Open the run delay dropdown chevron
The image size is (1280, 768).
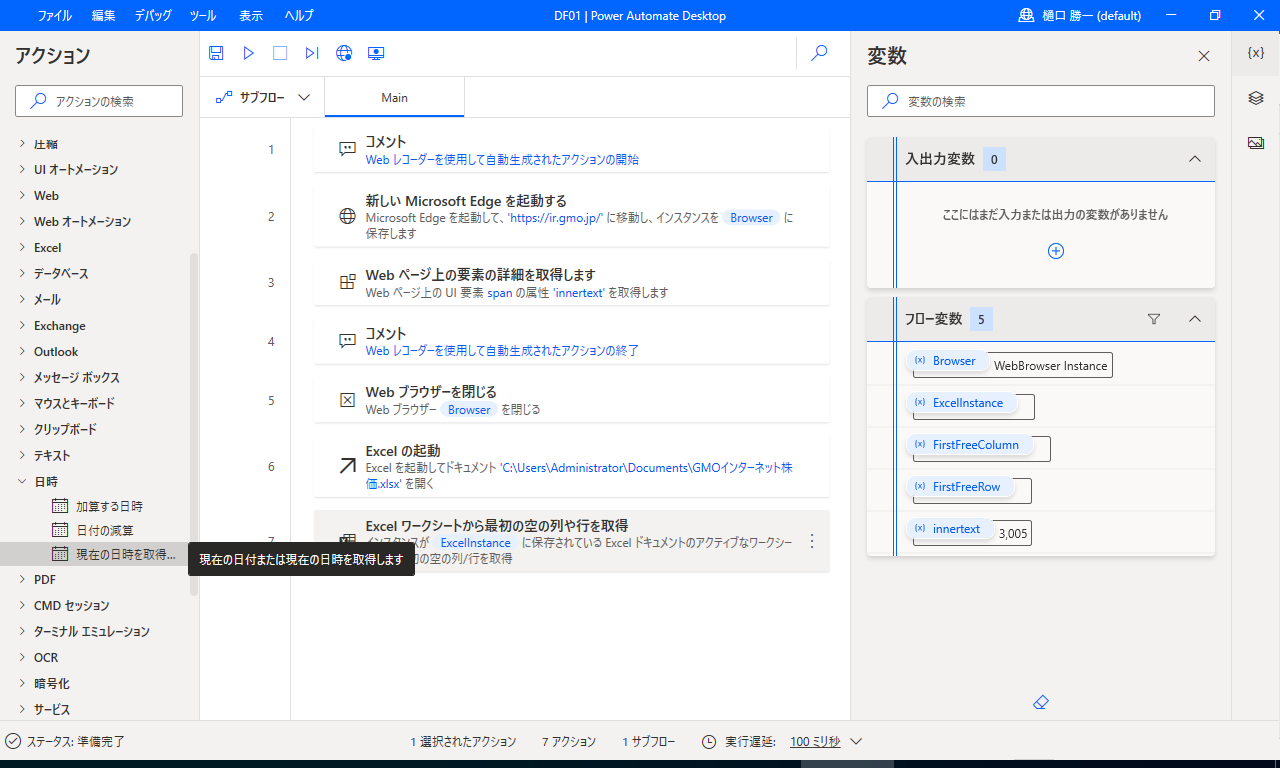tap(856, 742)
